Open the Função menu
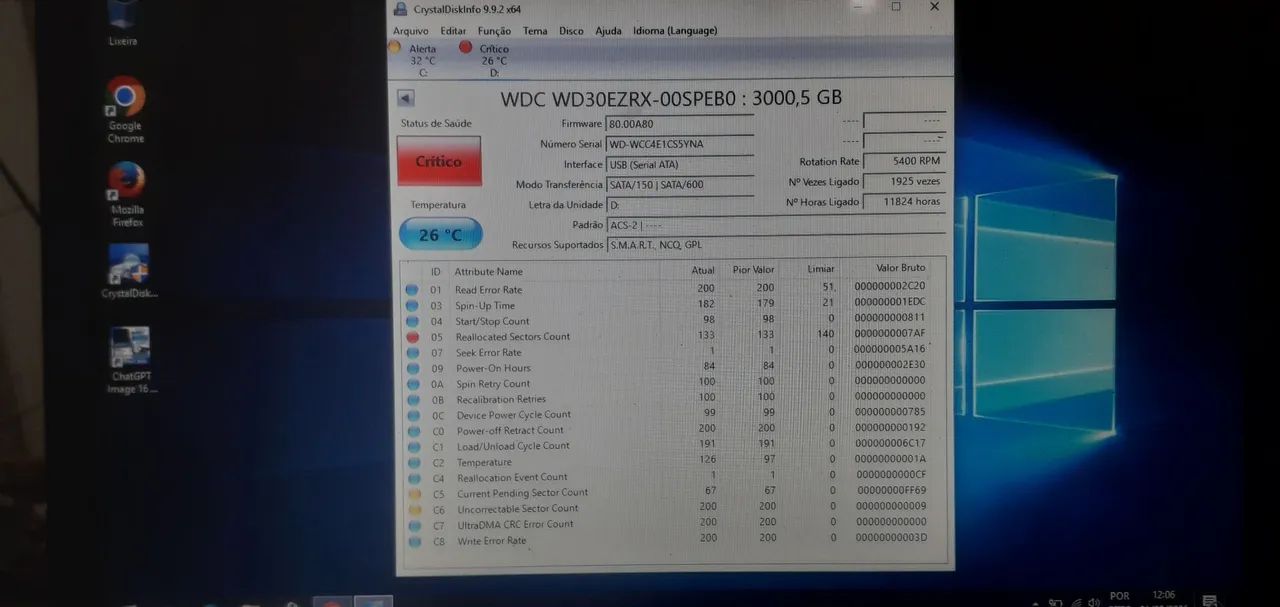The image size is (1280, 607). coord(494,31)
